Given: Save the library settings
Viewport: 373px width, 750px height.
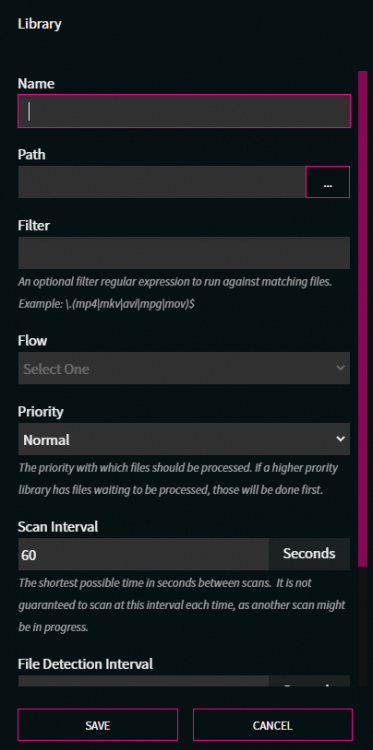Looking at the screenshot, I should [x=98, y=725].
